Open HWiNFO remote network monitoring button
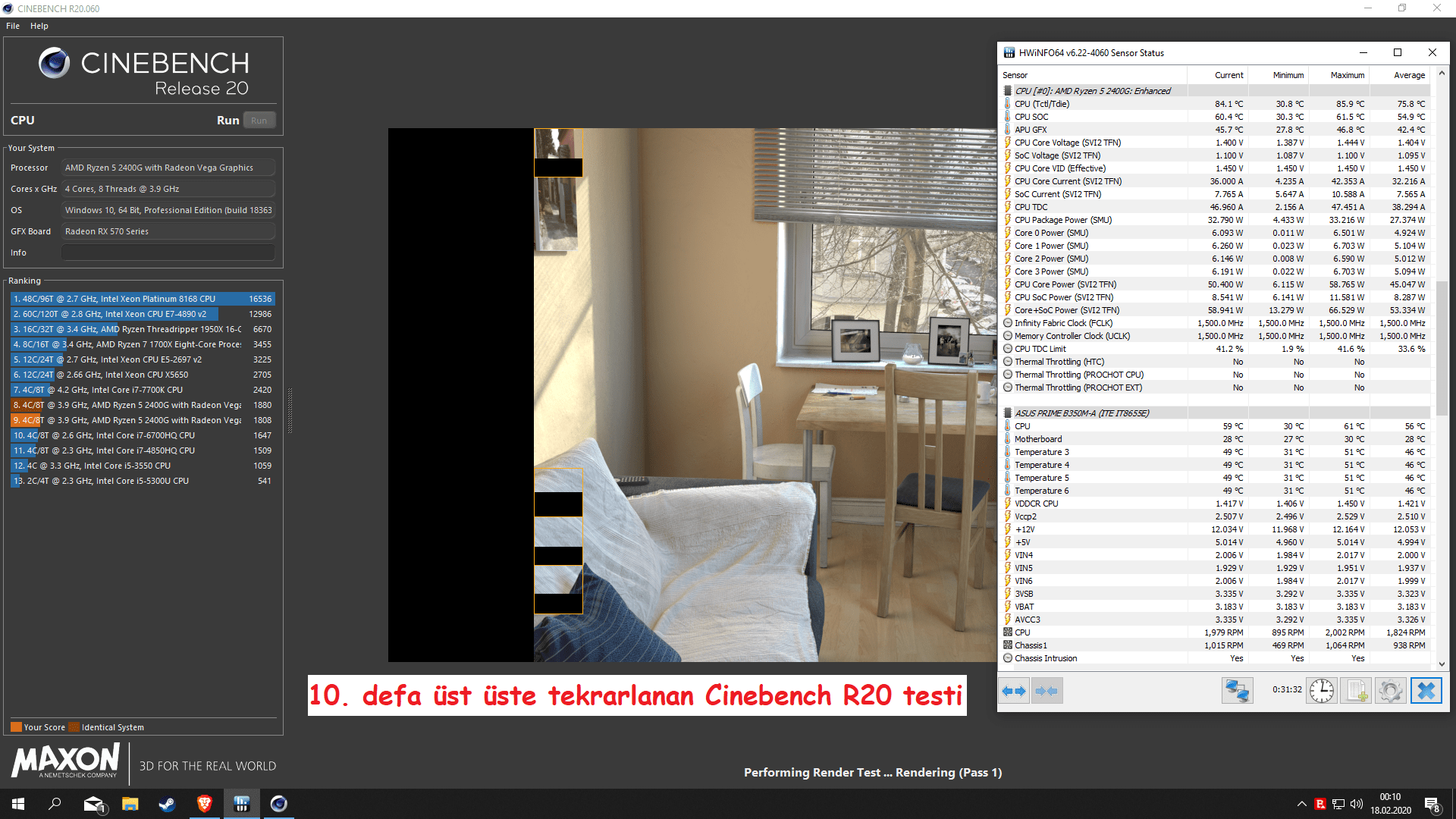This screenshot has height=819, width=1456. [x=1237, y=691]
